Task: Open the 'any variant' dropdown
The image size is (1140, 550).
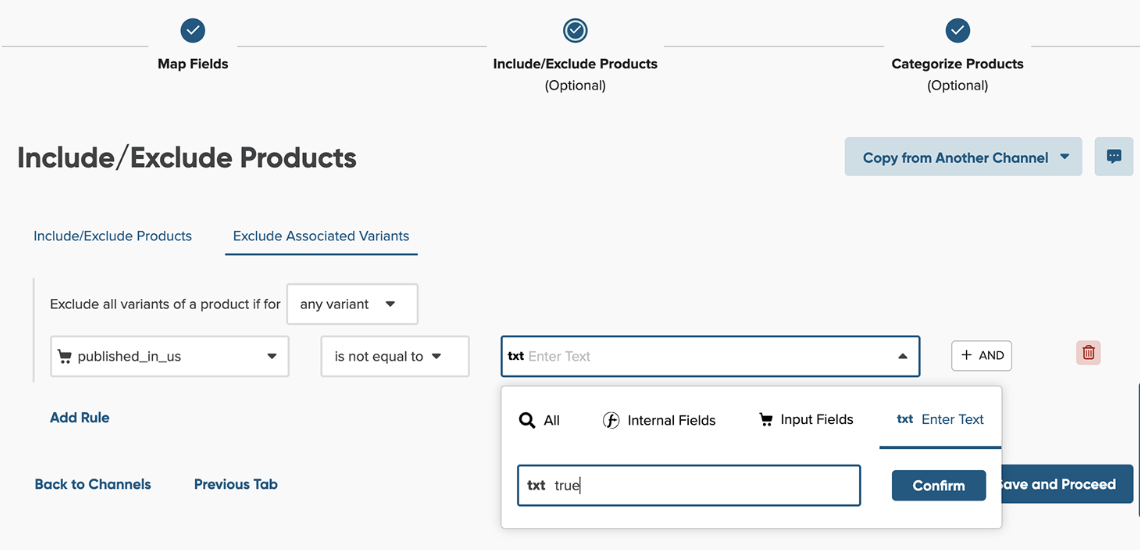Action: [x=352, y=305]
